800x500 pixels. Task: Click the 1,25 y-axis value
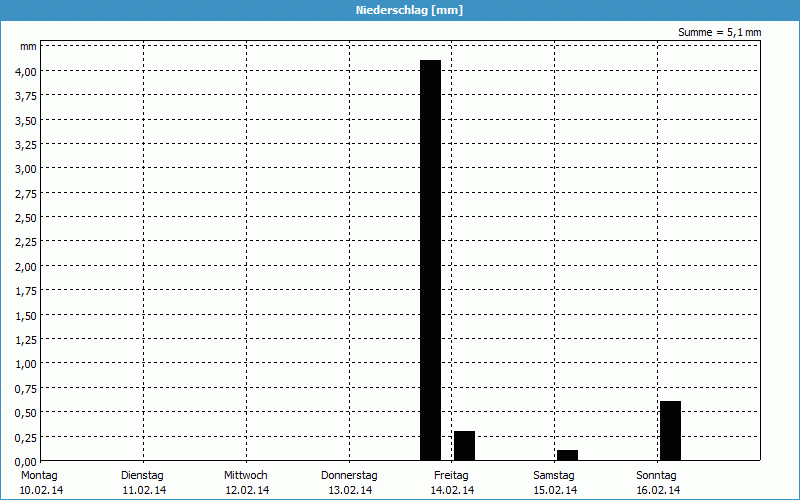[x=26, y=340]
